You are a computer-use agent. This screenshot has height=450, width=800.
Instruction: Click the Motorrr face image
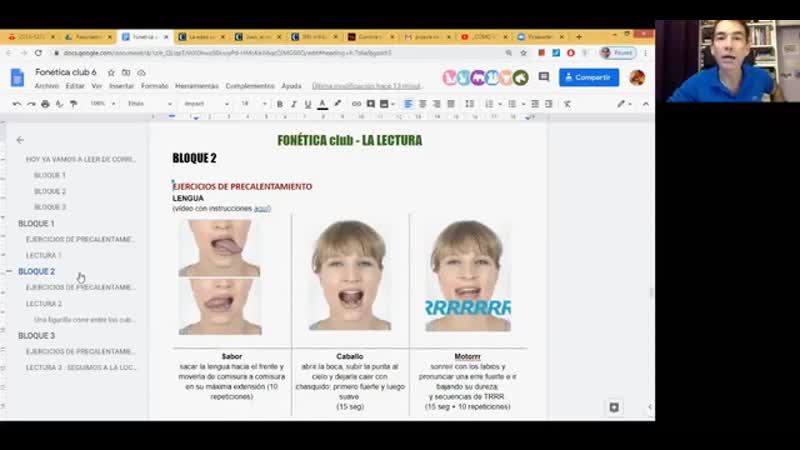point(468,276)
